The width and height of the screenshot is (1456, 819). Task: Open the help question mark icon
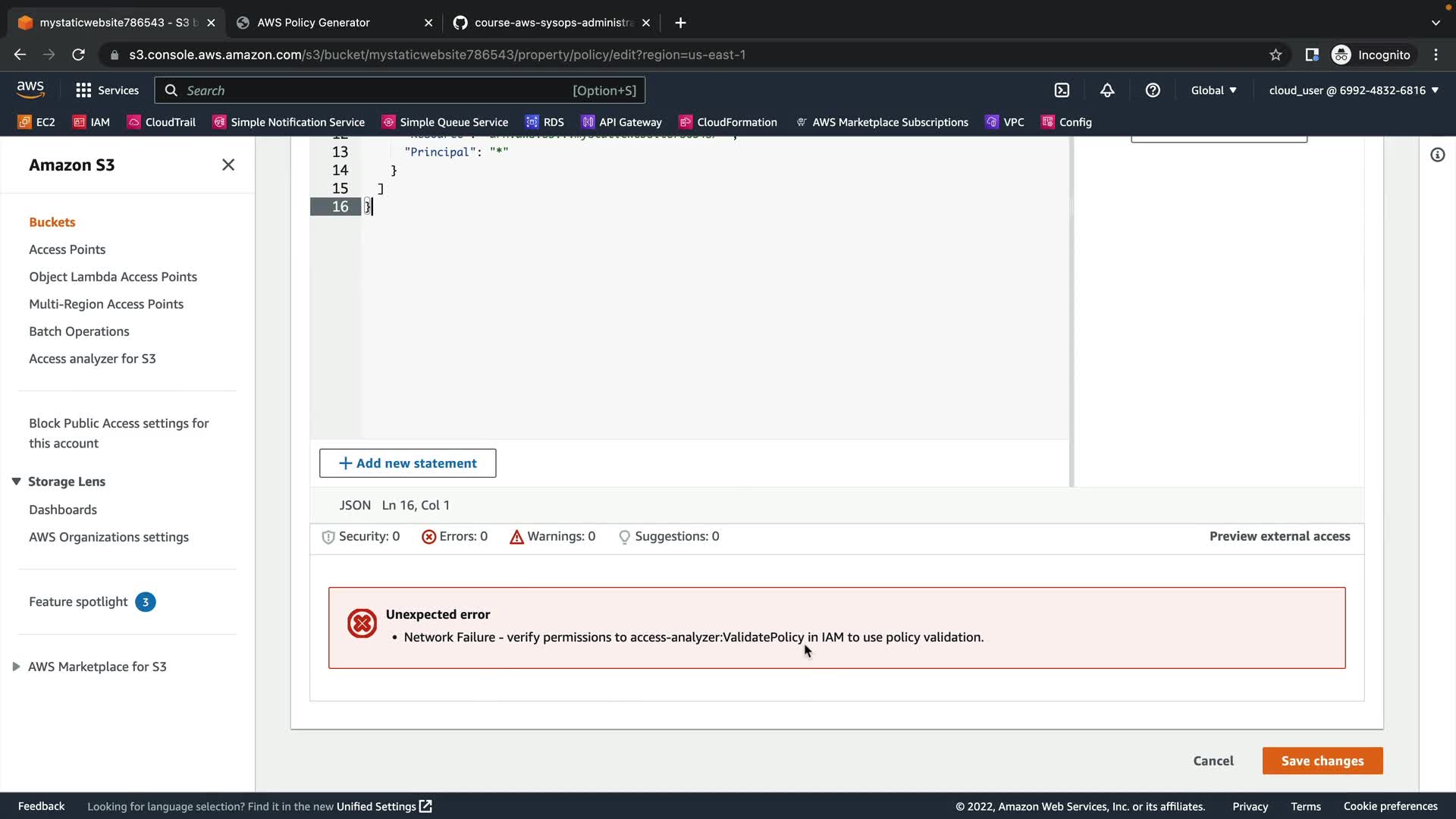click(1153, 90)
